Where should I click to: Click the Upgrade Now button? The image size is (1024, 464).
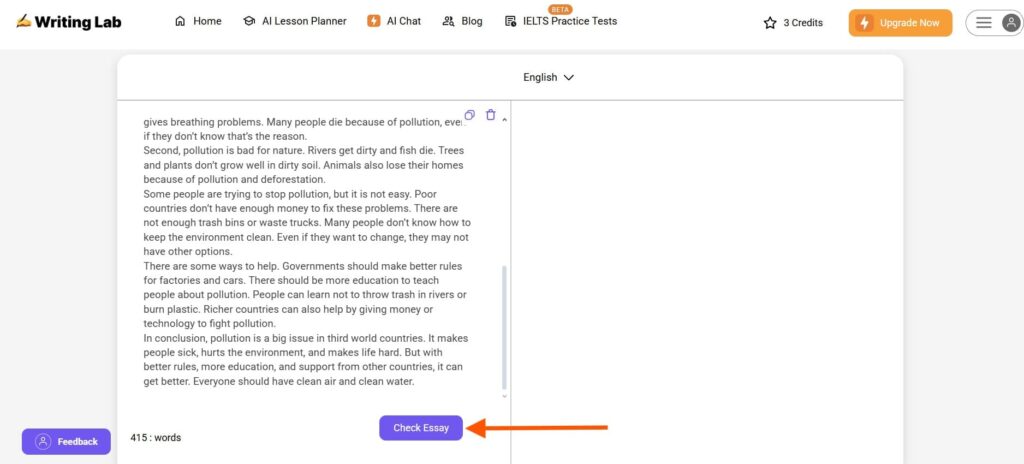pos(901,23)
